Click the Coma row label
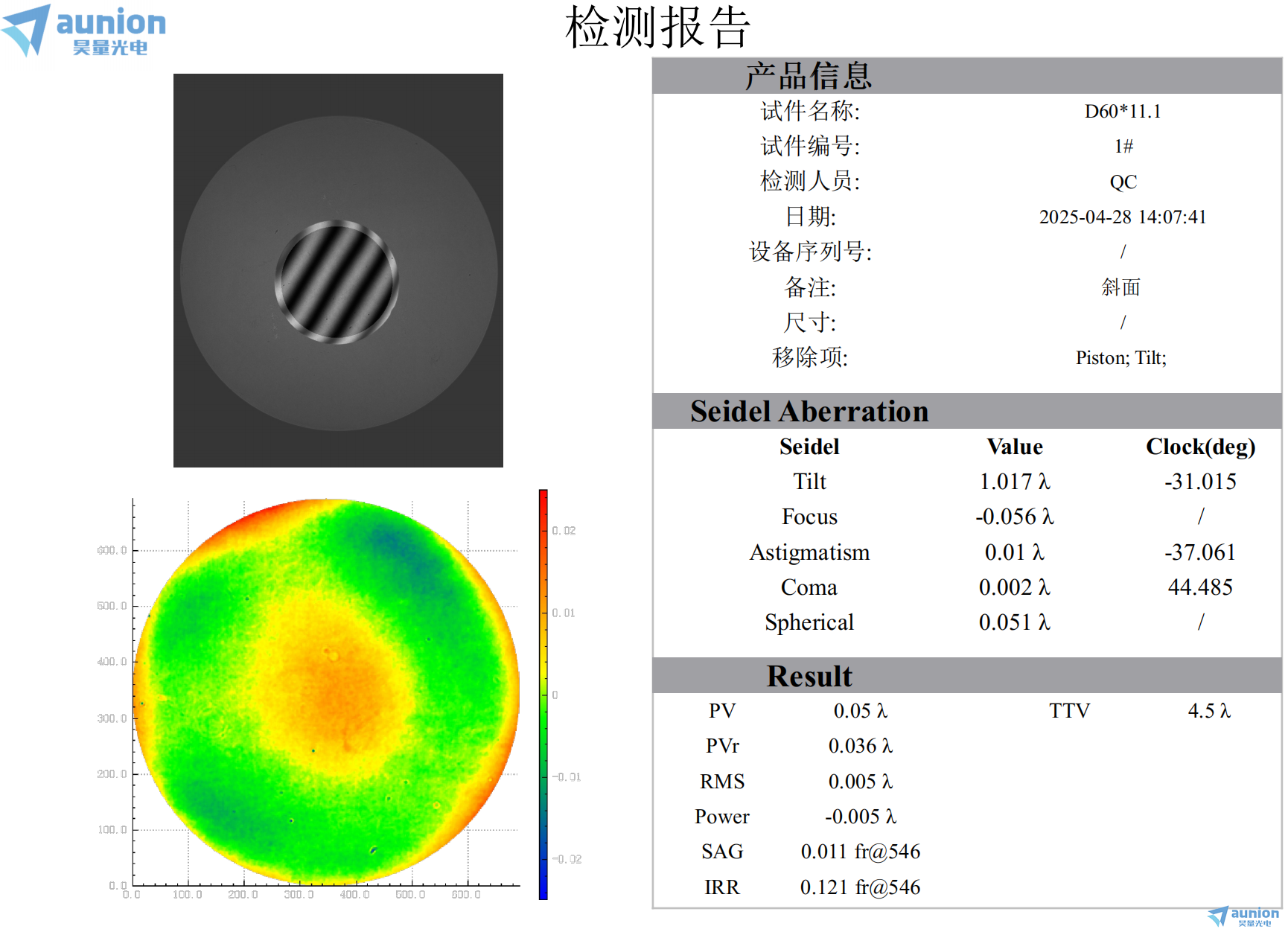Screen dimensions: 1288x935 809,587
